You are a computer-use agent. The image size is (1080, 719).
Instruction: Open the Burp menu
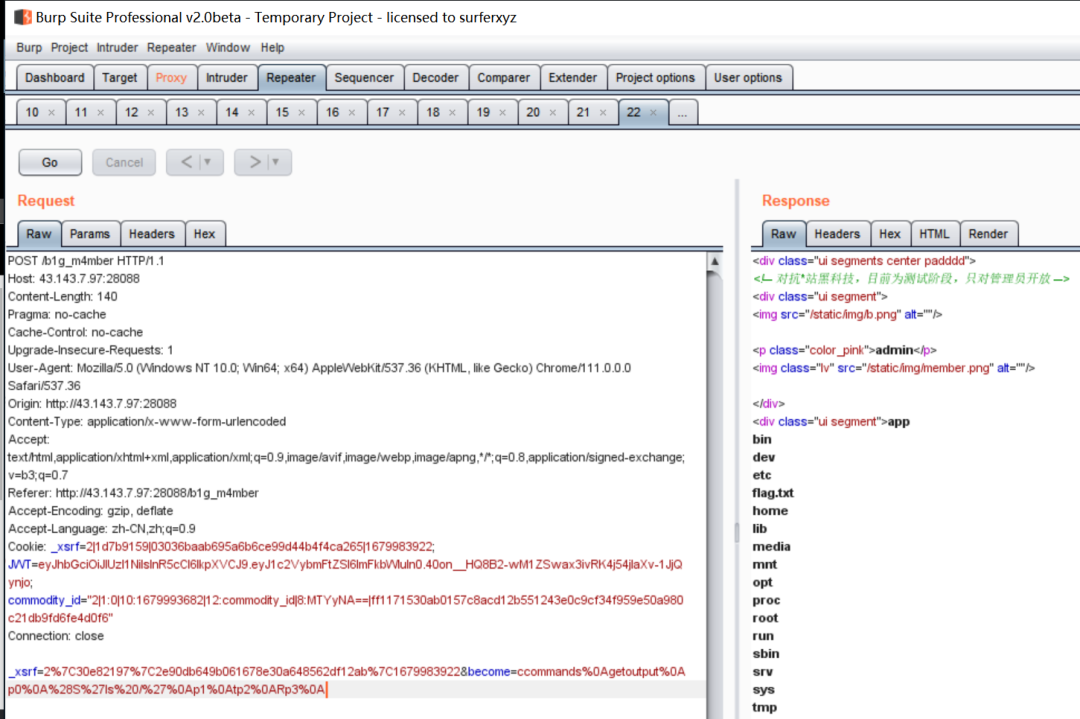pos(29,48)
